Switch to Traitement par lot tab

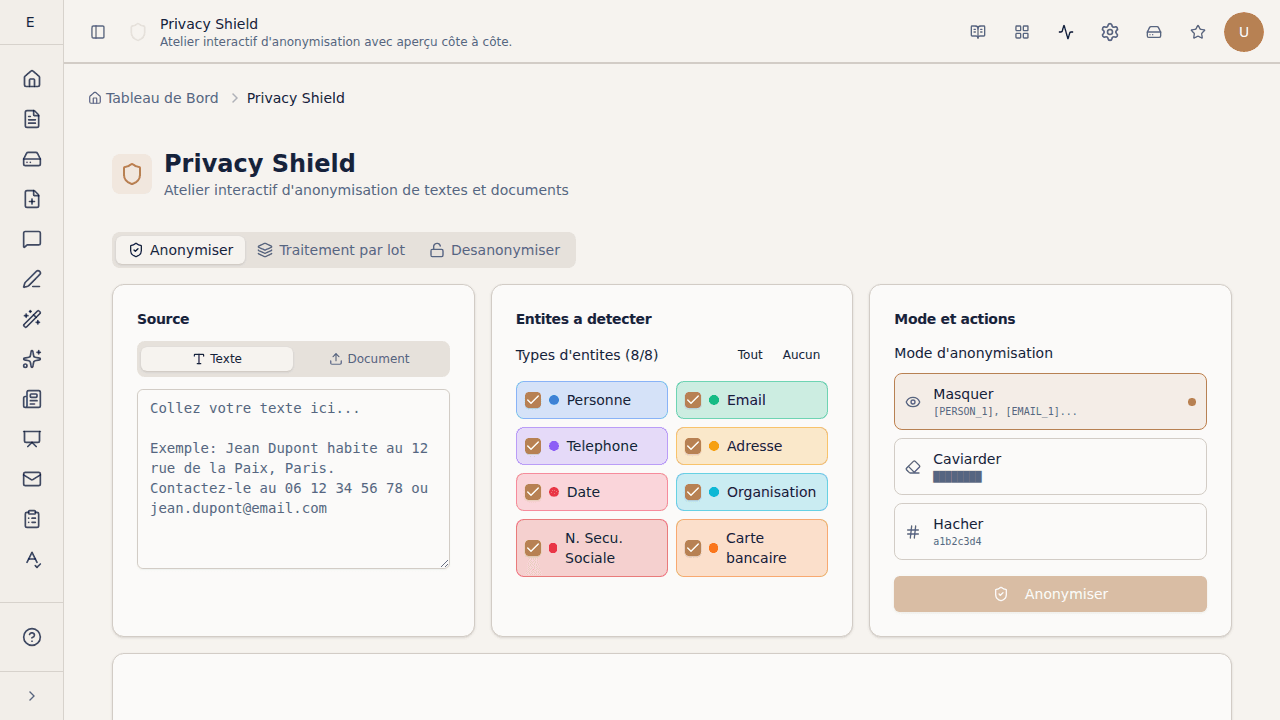coord(331,250)
